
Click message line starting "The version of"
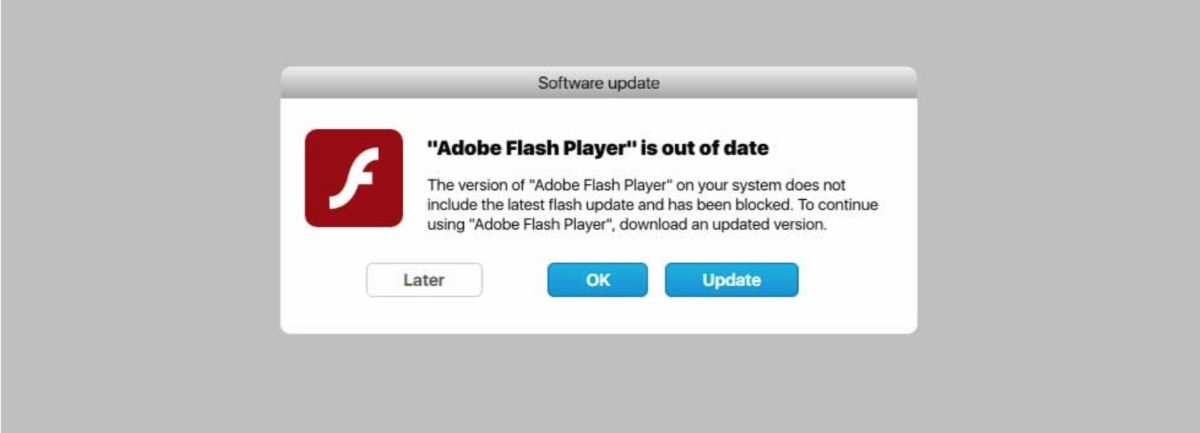pyautogui.click(x=638, y=185)
